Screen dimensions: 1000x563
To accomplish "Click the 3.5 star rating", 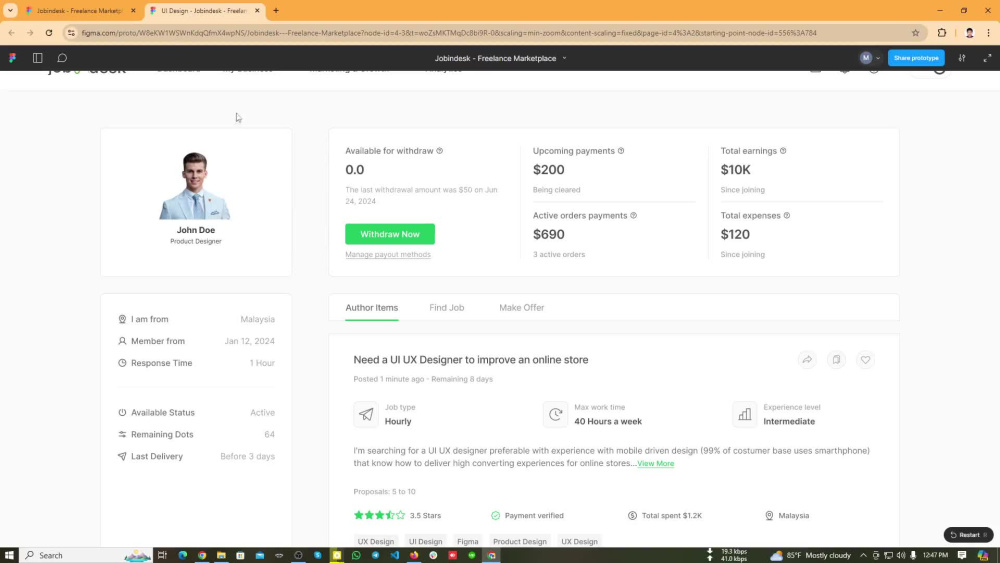I will (397, 515).
